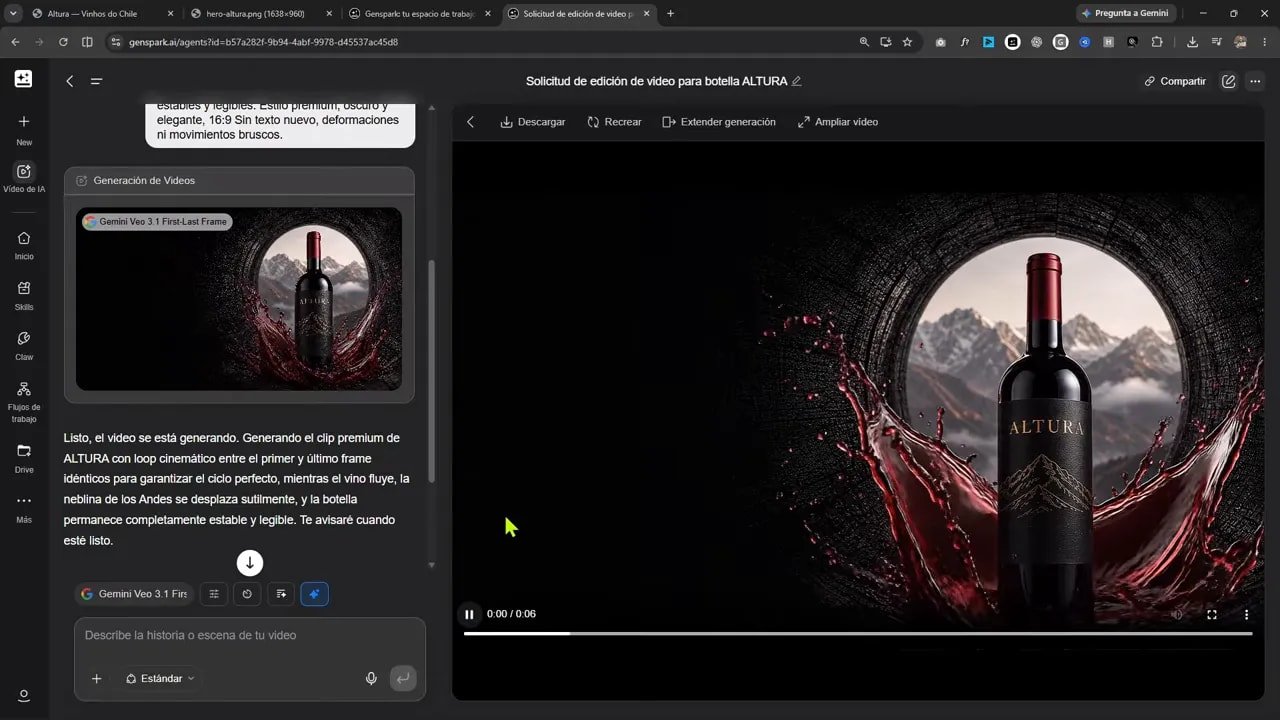Bookmark this page with the star icon
Viewport: 1280px width, 720px height.
[907, 42]
